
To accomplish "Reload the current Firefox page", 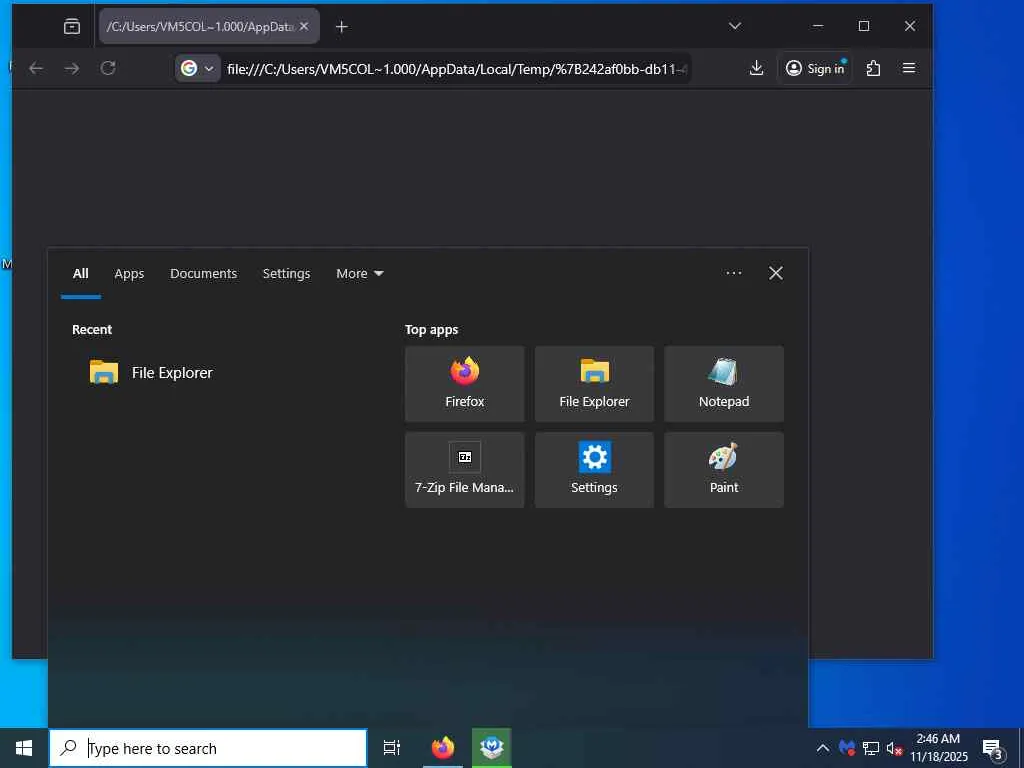I will (x=108, y=68).
